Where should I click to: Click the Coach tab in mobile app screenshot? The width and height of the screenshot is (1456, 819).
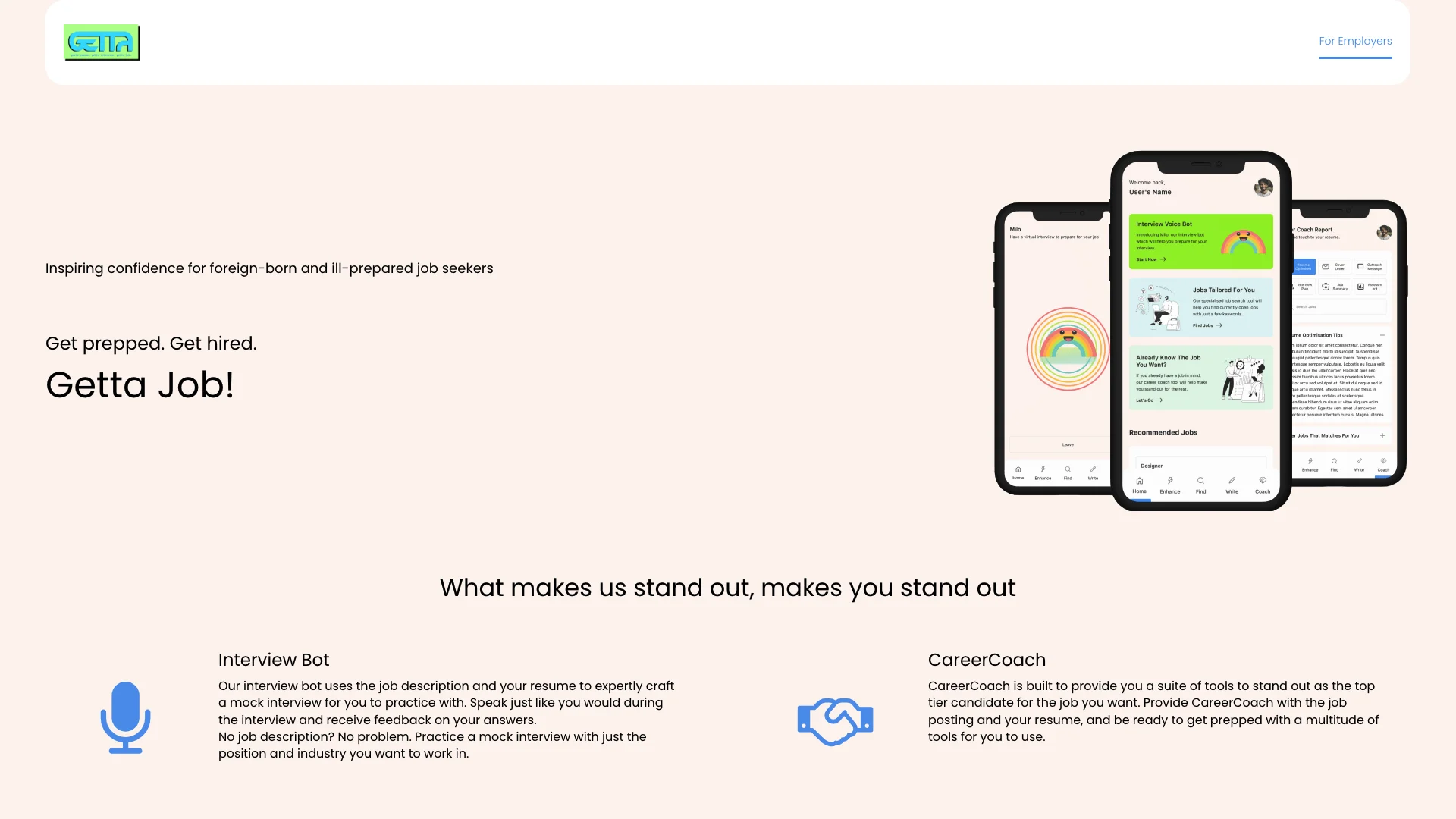coord(1263,490)
